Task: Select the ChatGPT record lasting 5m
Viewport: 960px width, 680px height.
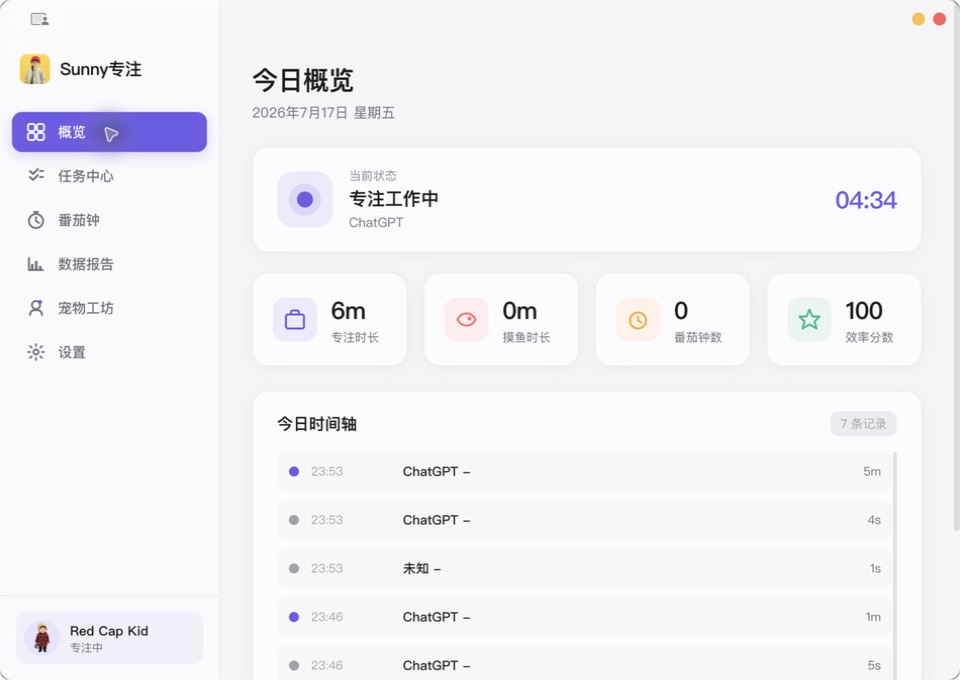Action: tap(584, 471)
